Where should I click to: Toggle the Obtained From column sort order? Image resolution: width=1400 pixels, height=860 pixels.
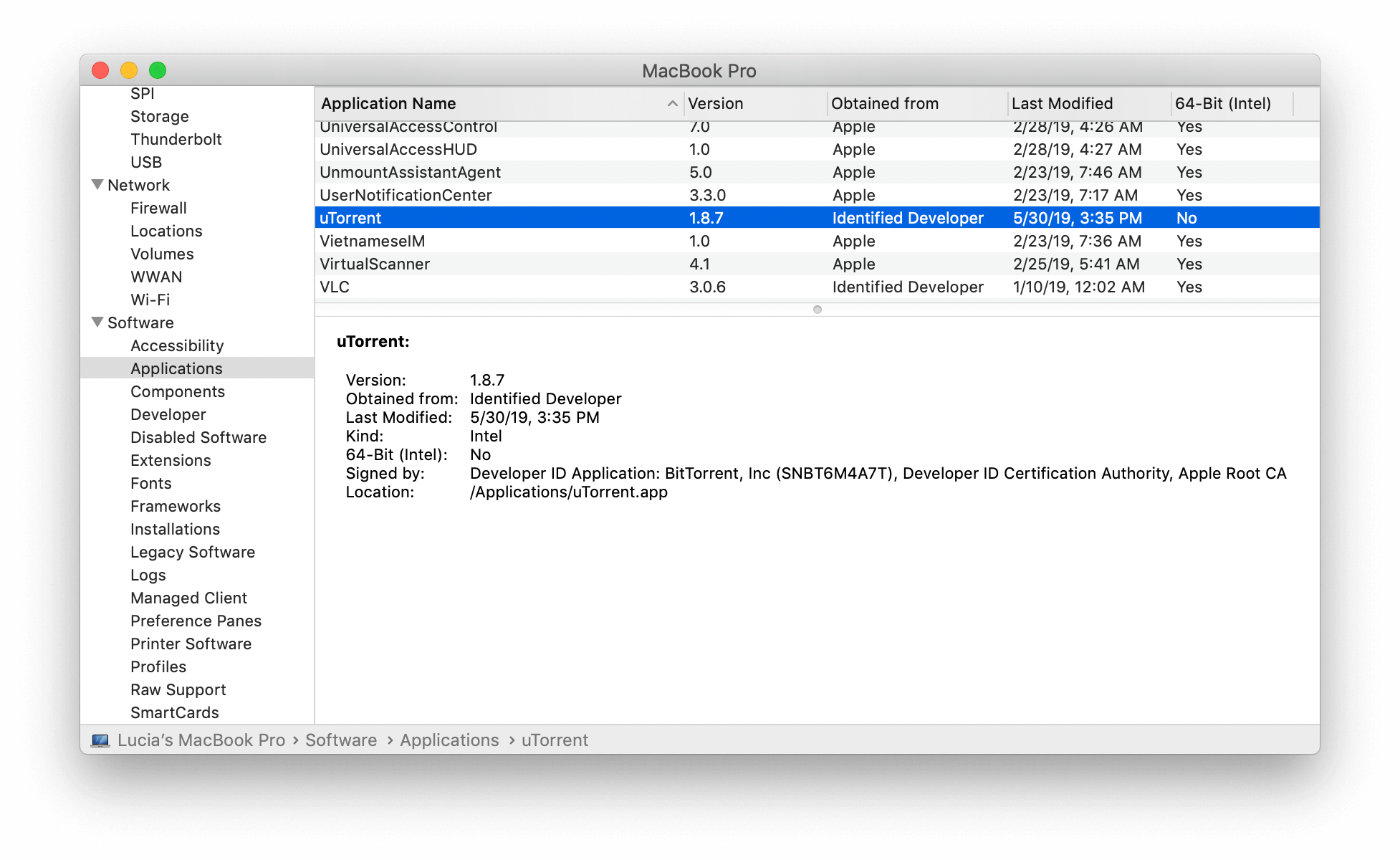coord(905,103)
